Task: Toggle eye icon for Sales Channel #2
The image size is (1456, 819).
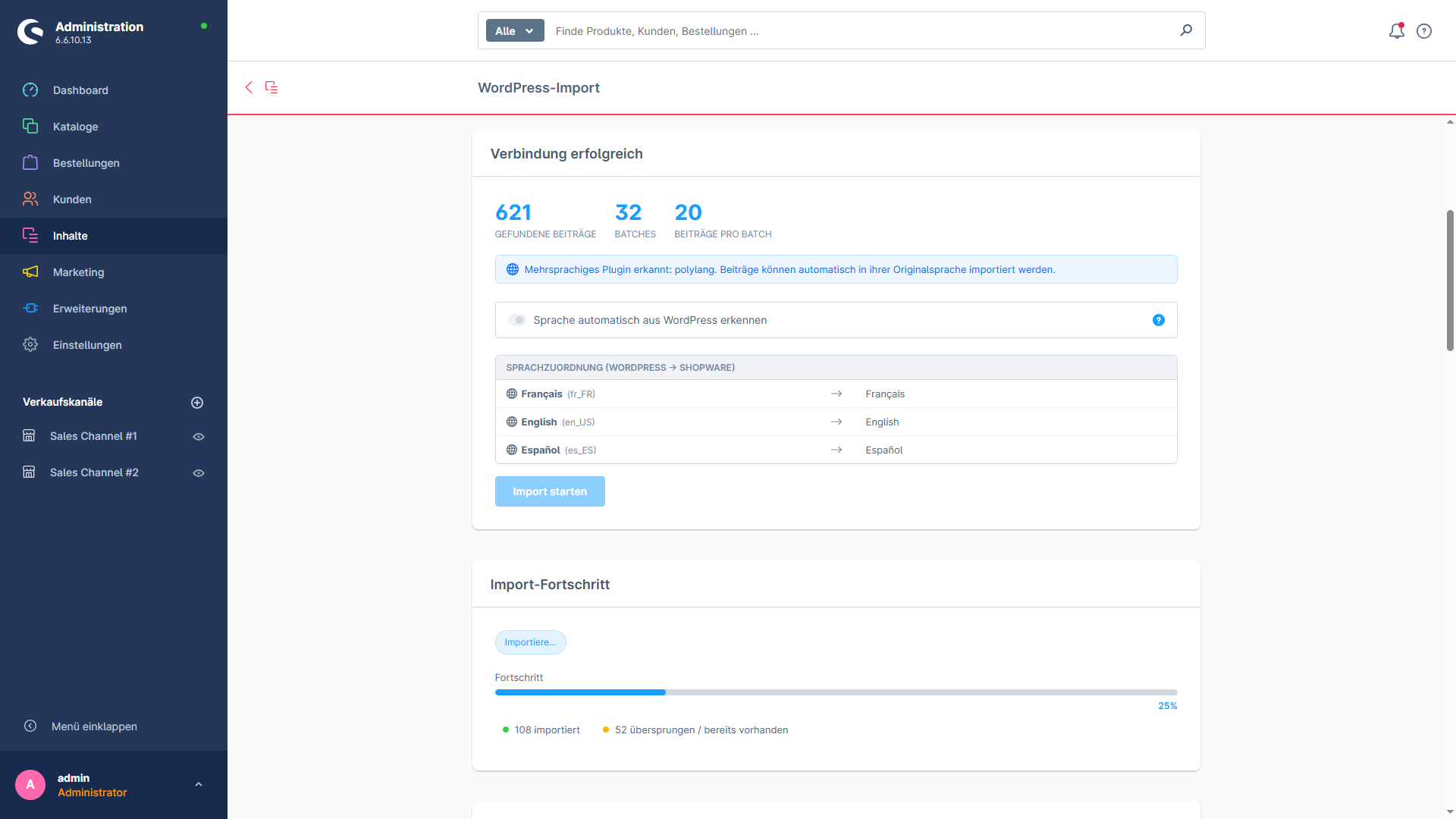Action: pyautogui.click(x=199, y=473)
